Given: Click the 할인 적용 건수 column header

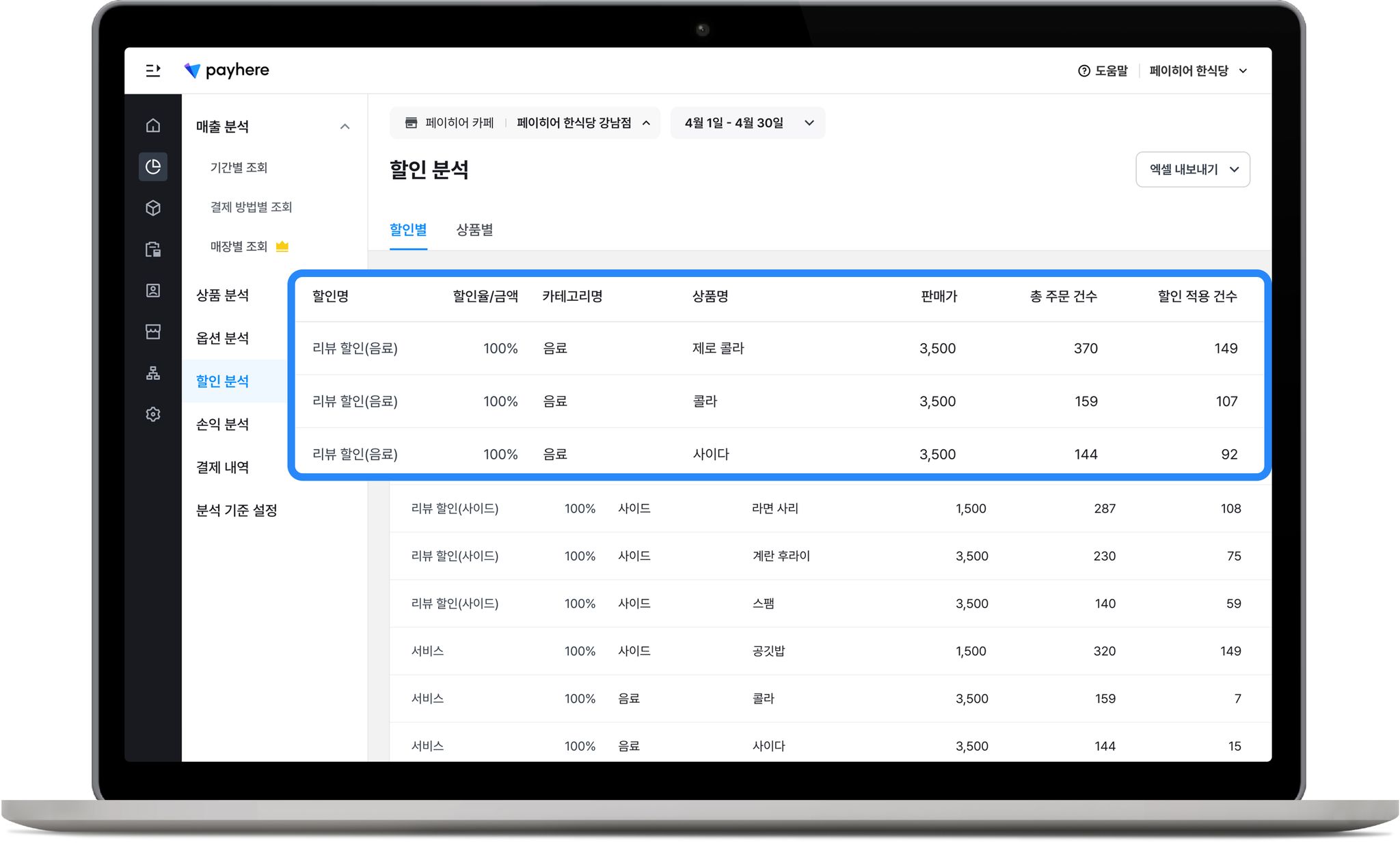Looking at the screenshot, I should click(1198, 296).
